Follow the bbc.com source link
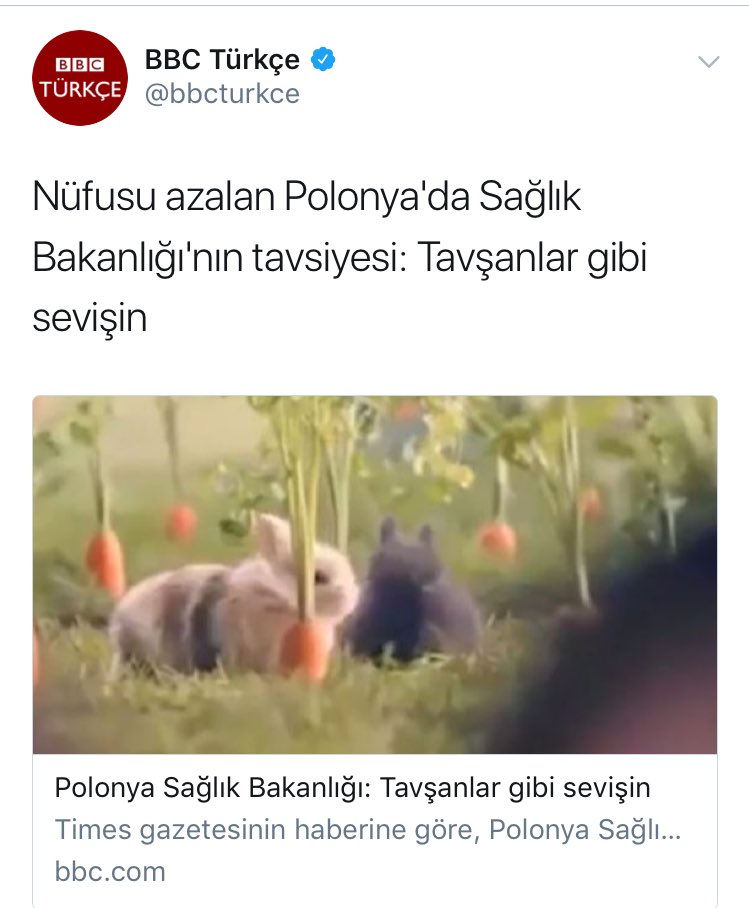This screenshot has width=749, height=908. tap(110, 872)
